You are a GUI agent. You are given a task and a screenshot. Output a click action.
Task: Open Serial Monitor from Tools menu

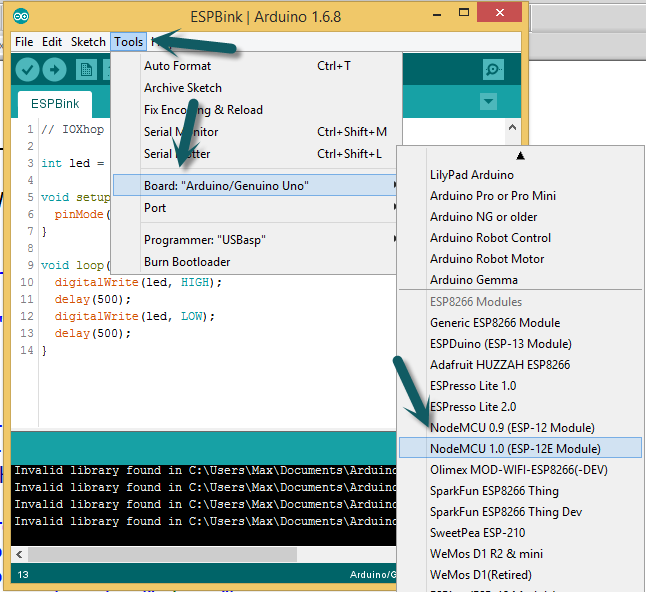(255, 132)
